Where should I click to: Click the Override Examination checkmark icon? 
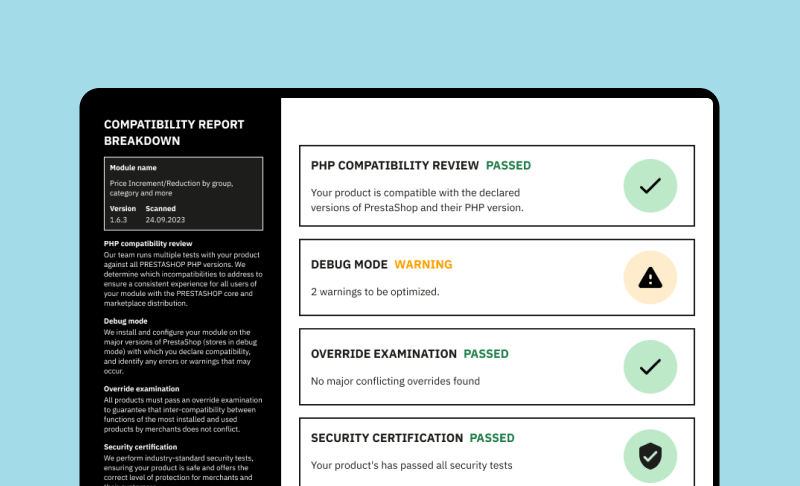(650, 367)
